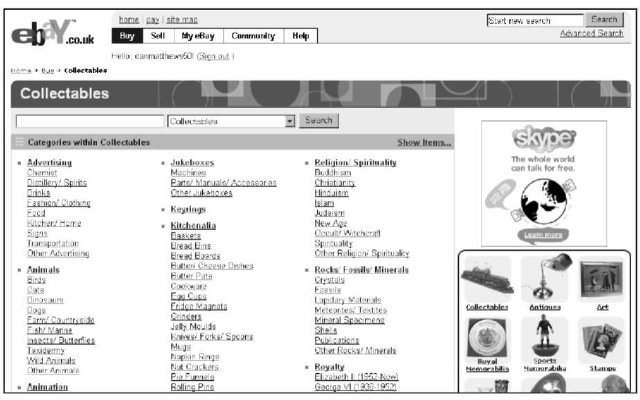
Task: Open the Lapidary Materials subcategory
Action: 348,300
